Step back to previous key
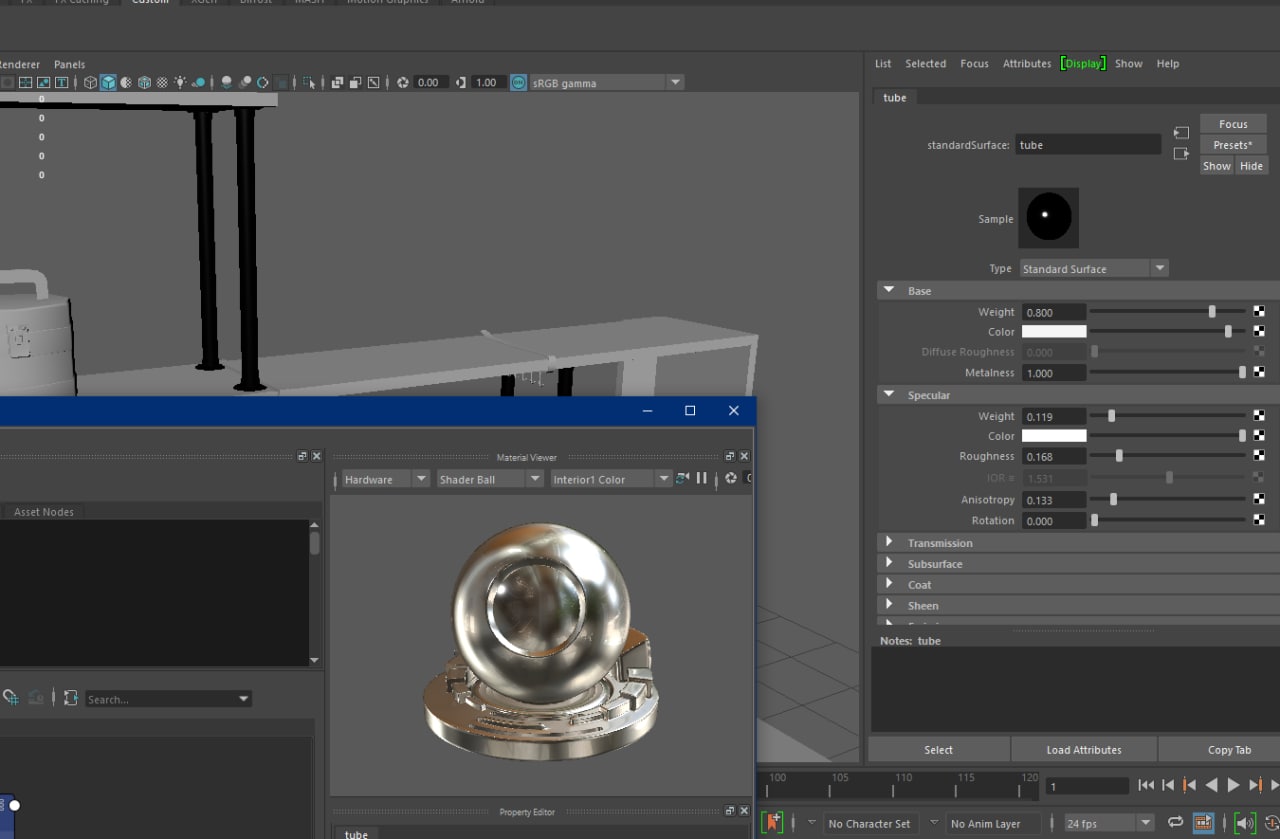This screenshot has width=1280, height=839. coord(1189,786)
